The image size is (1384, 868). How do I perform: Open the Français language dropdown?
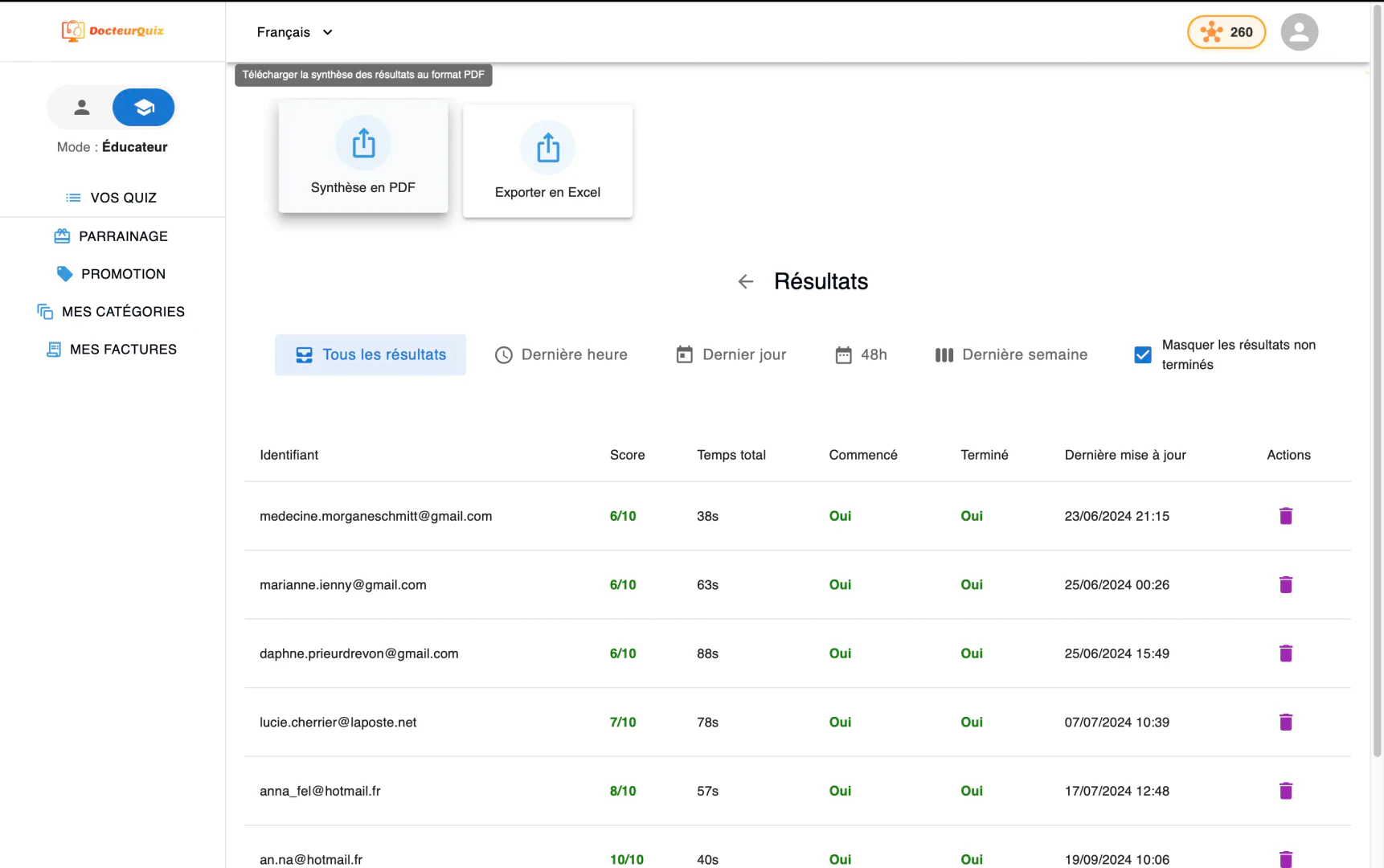point(295,32)
